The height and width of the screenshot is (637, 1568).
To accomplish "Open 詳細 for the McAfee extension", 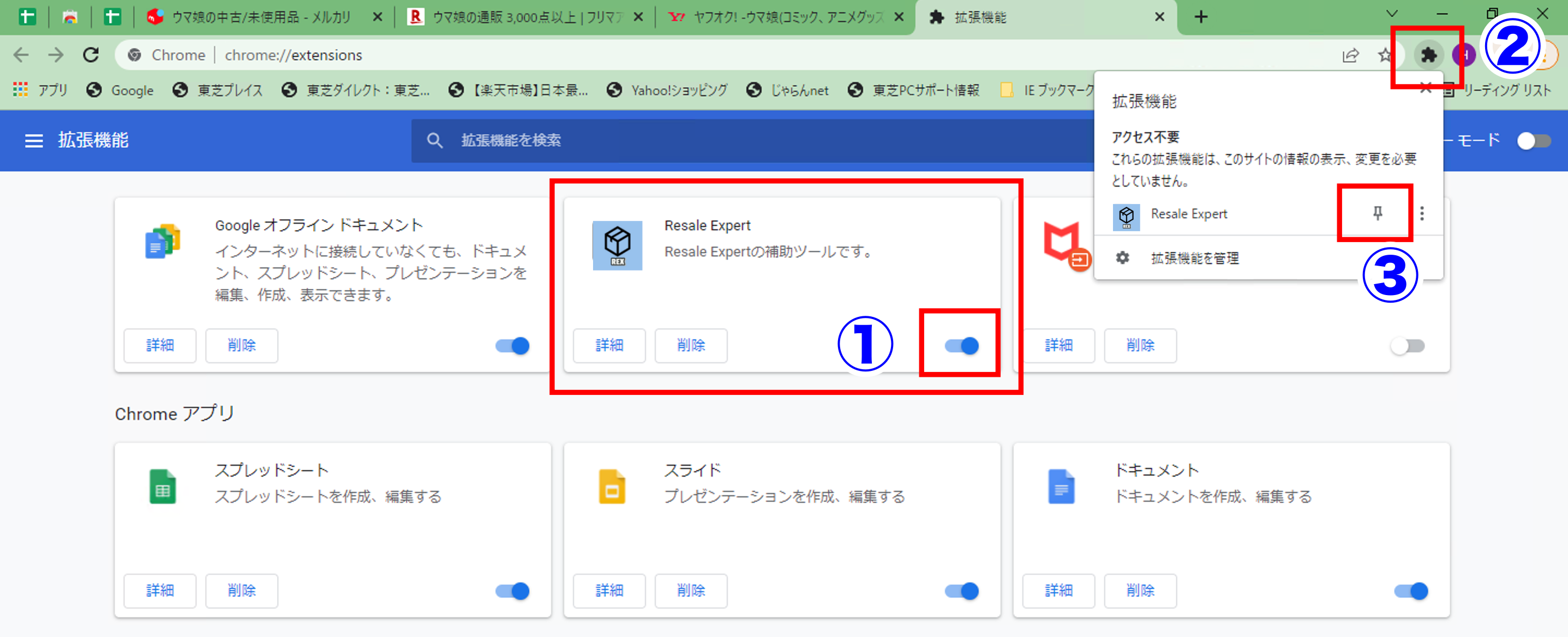I will pyautogui.click(x=1058, y=346).
